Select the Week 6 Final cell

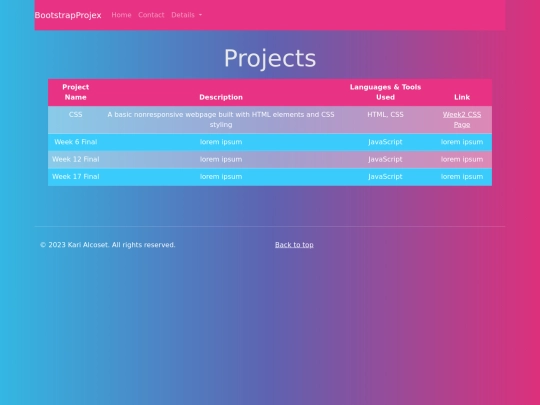(75, 142)
